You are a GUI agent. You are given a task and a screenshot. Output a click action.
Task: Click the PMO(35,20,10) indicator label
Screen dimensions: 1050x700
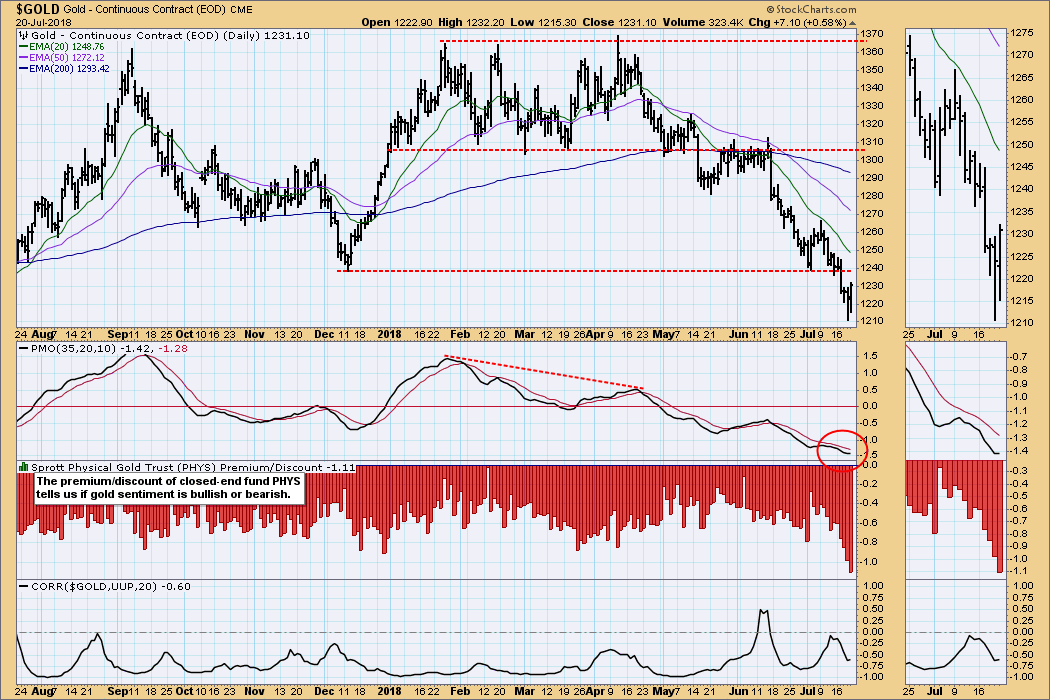(x=73, y=348)
